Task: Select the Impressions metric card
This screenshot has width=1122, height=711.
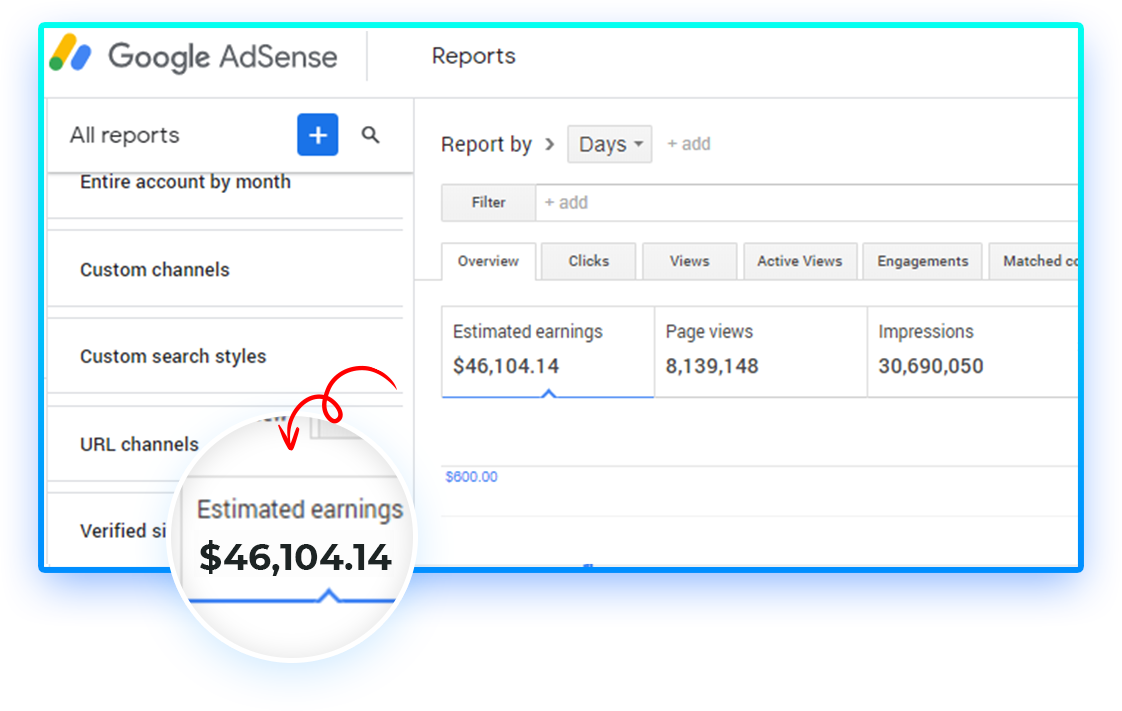Action: click(972, 351)
